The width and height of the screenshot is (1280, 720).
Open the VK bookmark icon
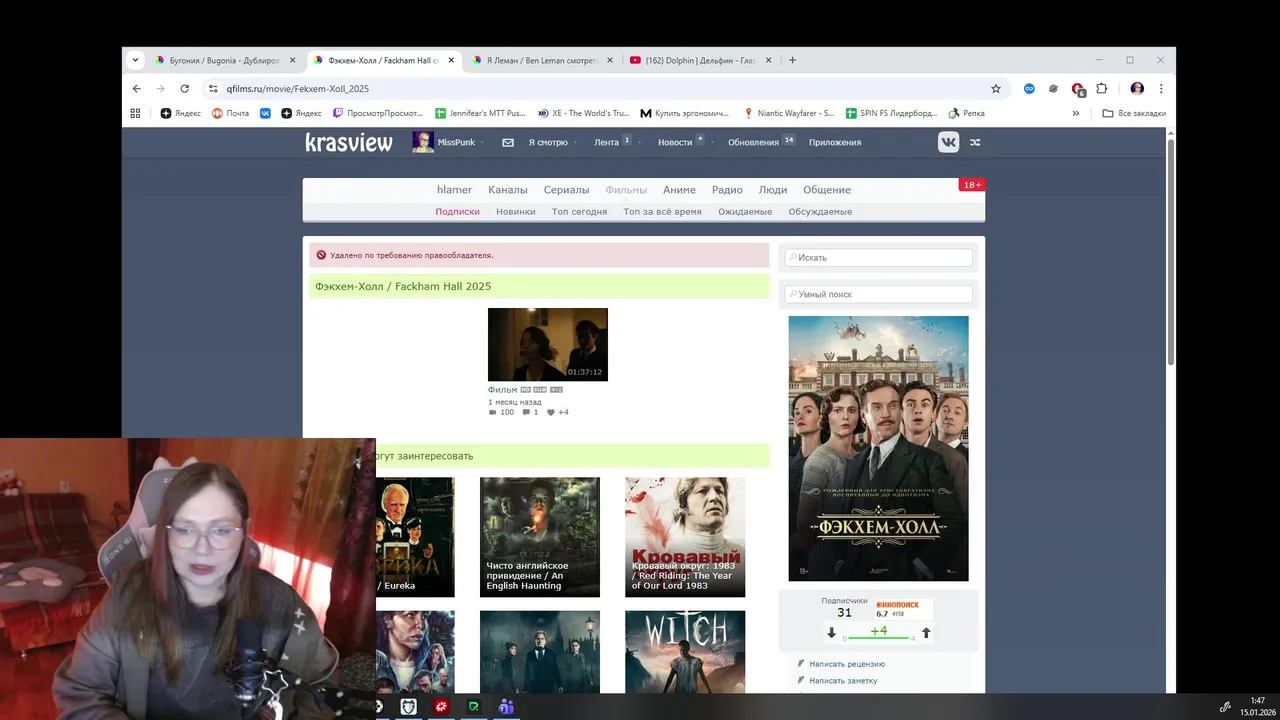pos(265,113)
